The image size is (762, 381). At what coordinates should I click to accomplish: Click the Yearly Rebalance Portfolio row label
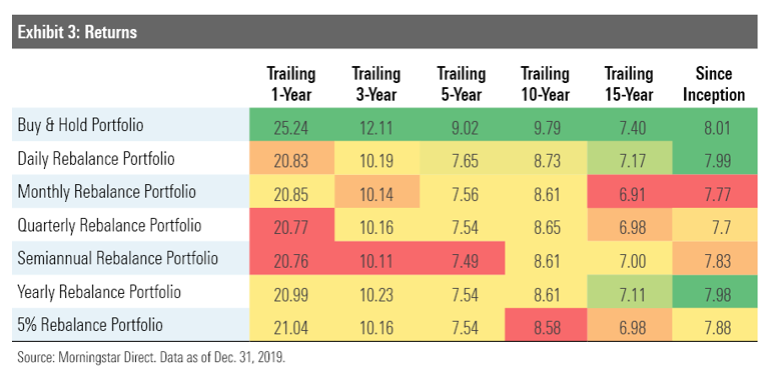pyautogui.click(x=99, y=292)
